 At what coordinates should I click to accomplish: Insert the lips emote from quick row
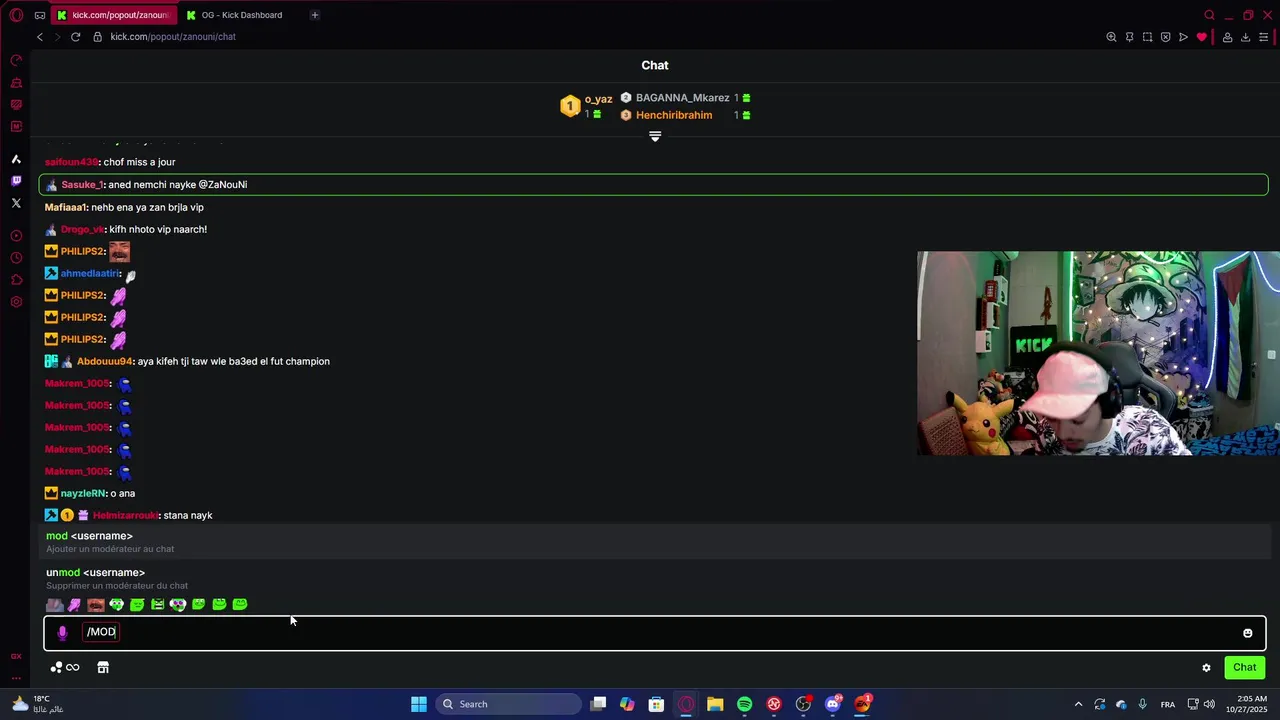96,605
